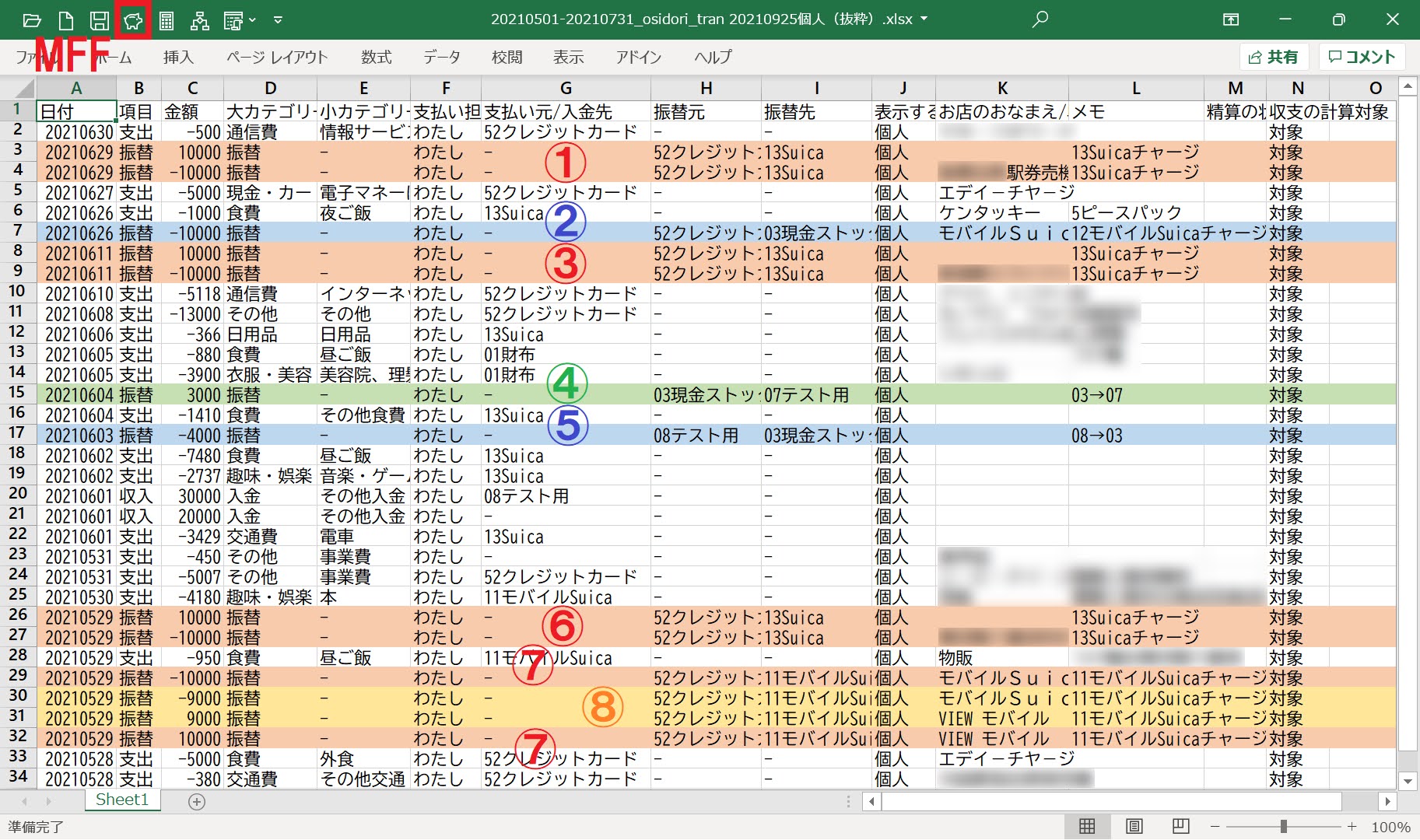Click header cell 金額 in C1
The image size is (1420, 840).
pyautogui.click(x=192, y=111)
